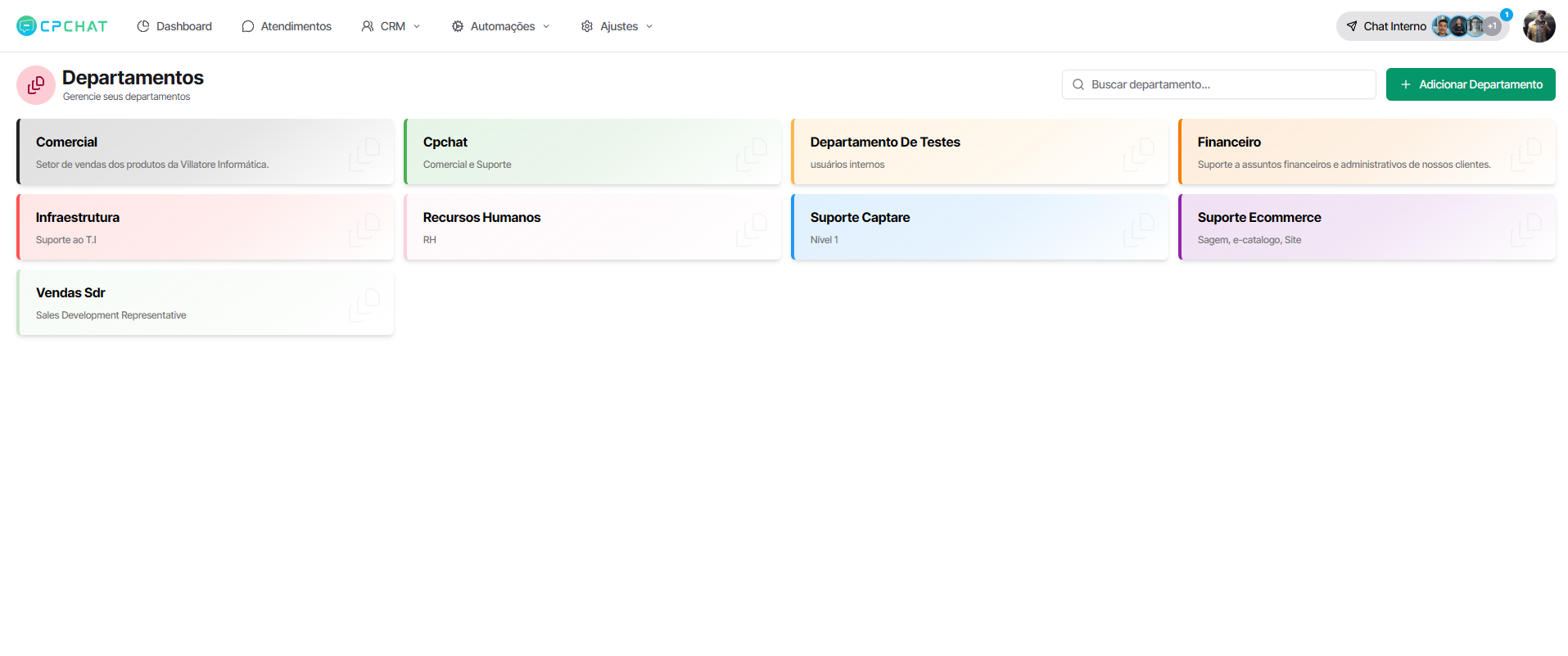This screenshot has height=656, width=1568.
Task: Click the text 'usuários internos'
Action: click(847, 165)
